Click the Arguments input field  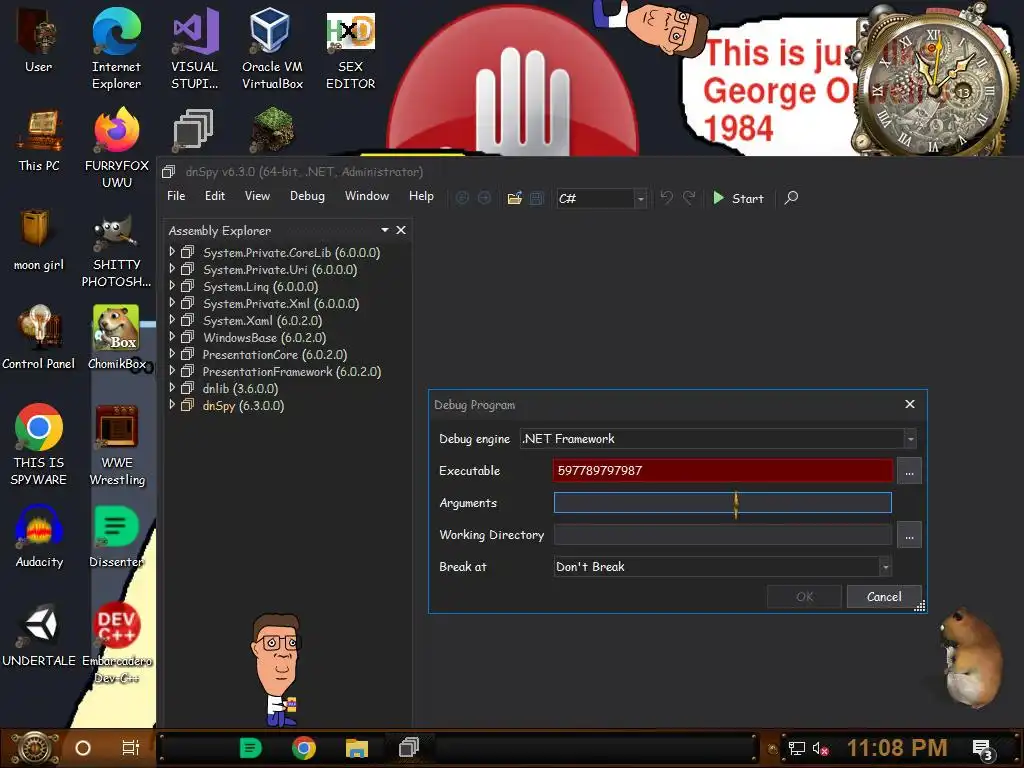pos(722,503)
